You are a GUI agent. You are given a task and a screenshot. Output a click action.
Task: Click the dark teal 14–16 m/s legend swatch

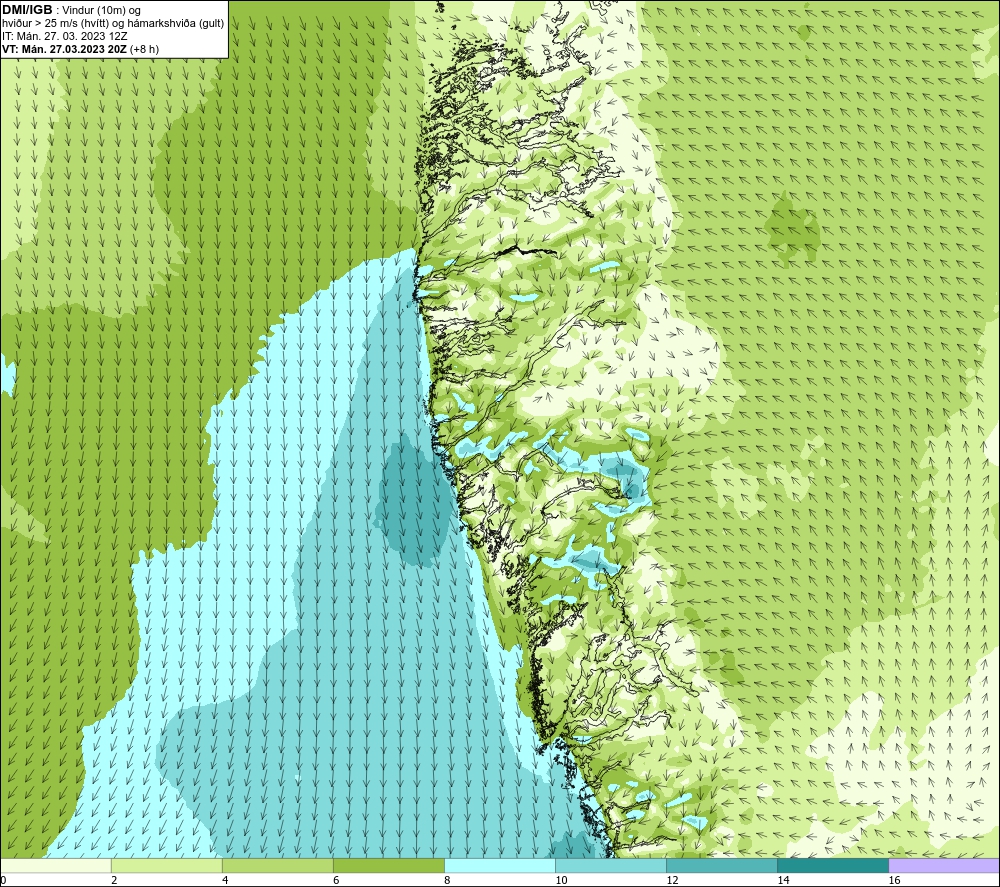tap(833, 866)
